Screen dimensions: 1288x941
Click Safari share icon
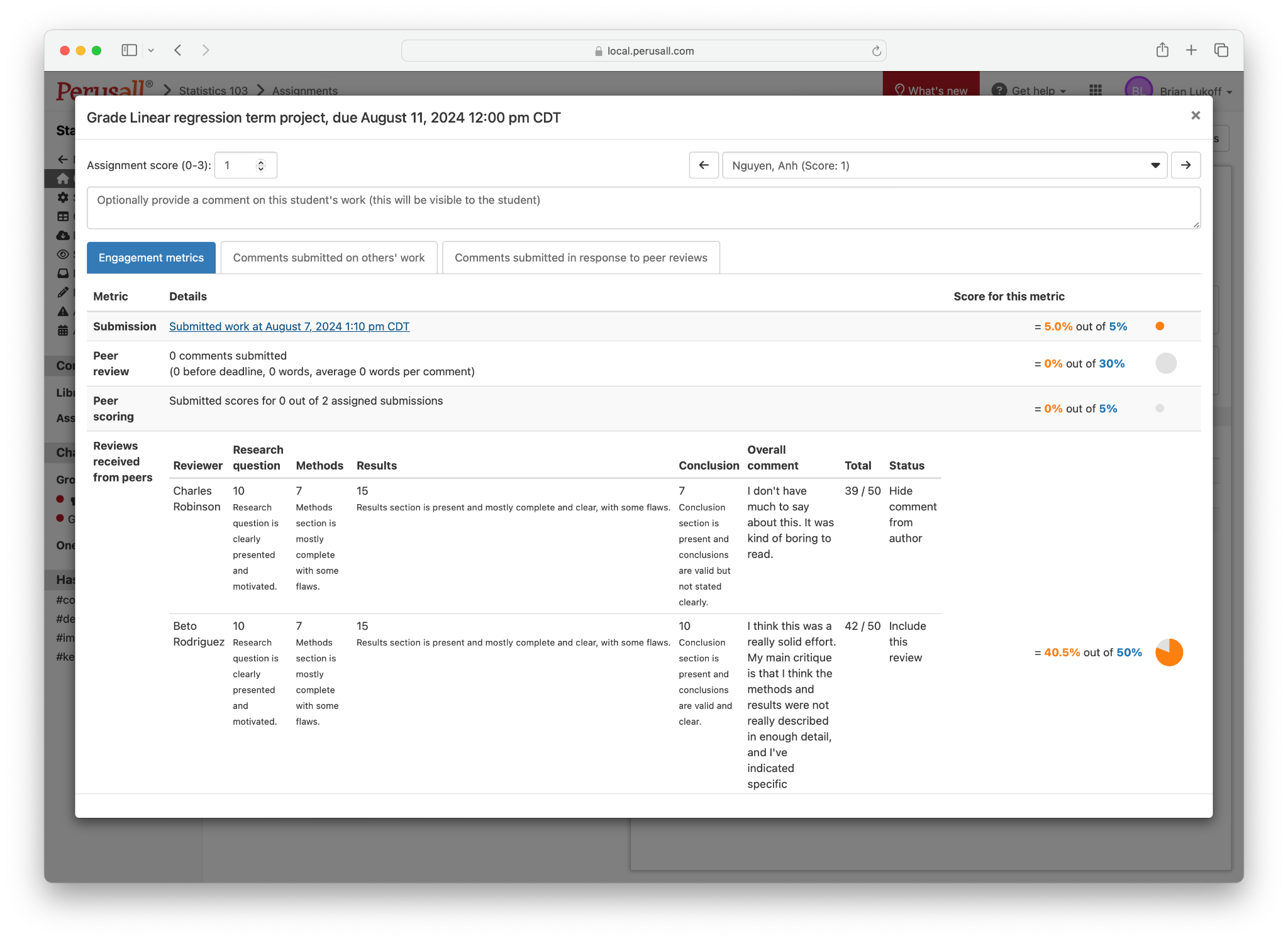(x=1162, y=50)
